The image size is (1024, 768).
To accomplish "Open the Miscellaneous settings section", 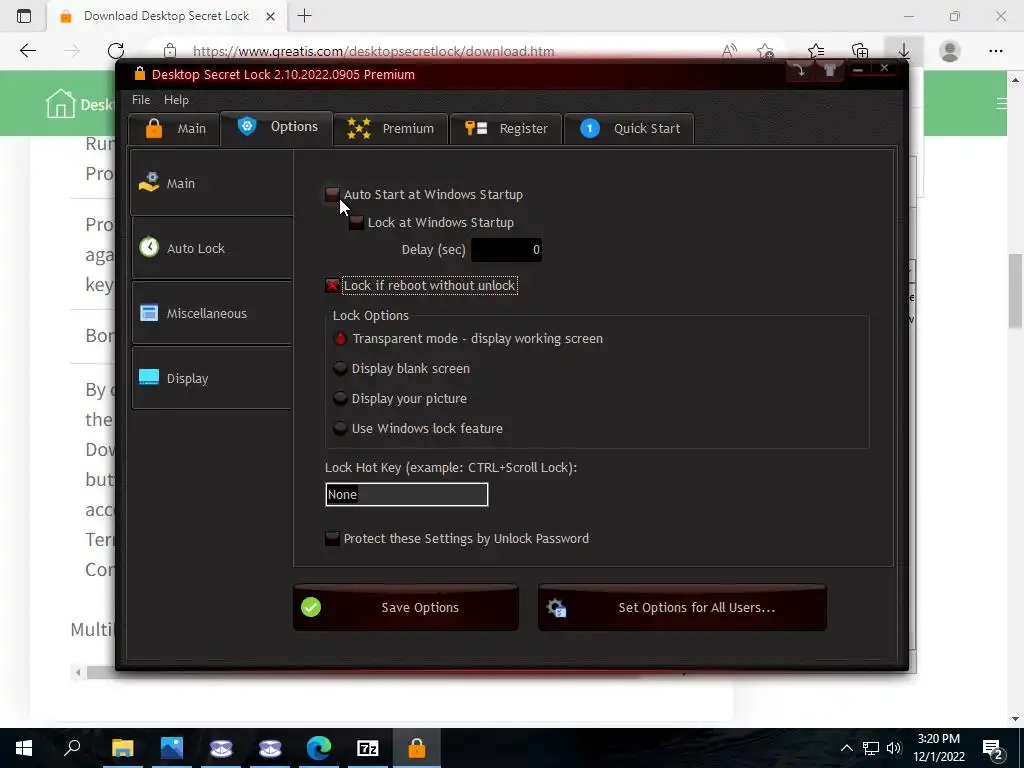I will click(212, 313).
